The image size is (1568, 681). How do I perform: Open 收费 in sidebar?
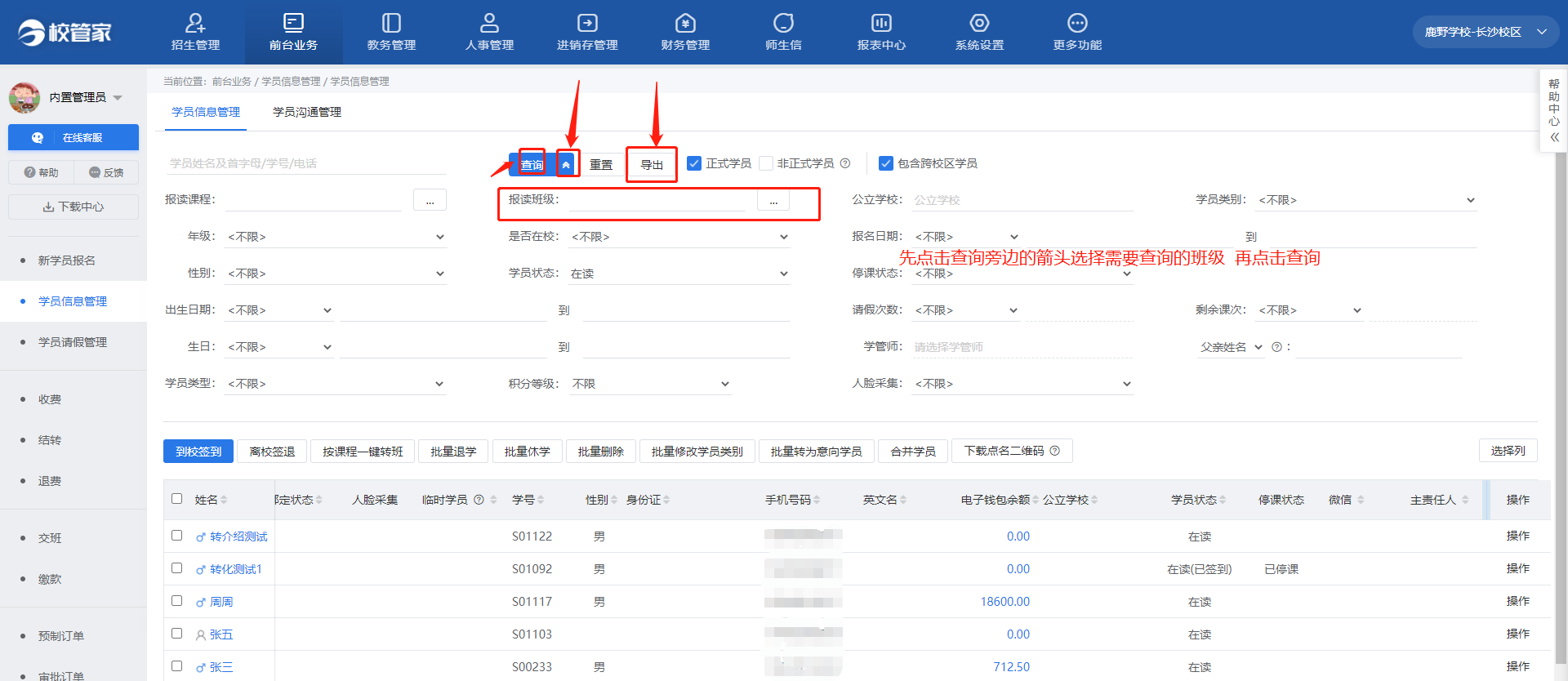click(50, 399)
